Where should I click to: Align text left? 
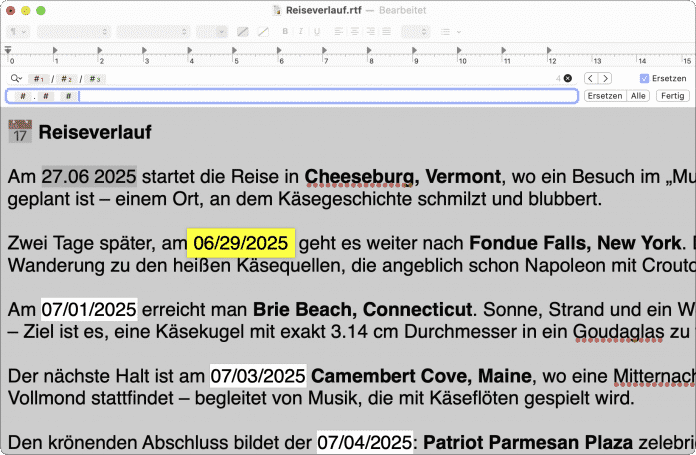tap(339, 32)
